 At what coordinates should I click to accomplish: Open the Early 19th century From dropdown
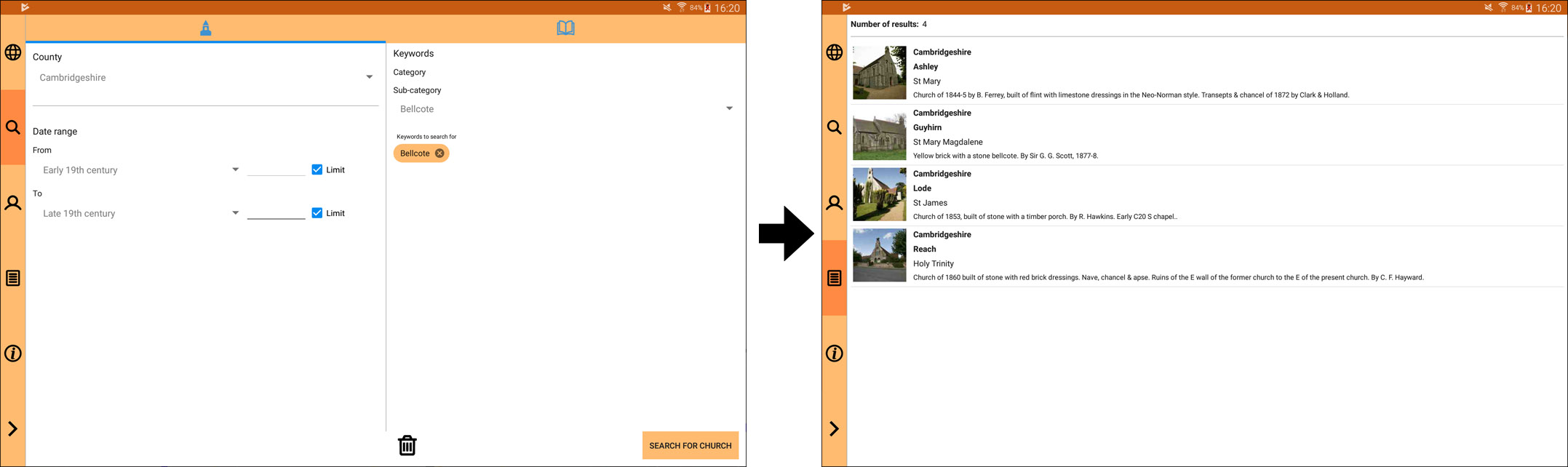(140, 170)
